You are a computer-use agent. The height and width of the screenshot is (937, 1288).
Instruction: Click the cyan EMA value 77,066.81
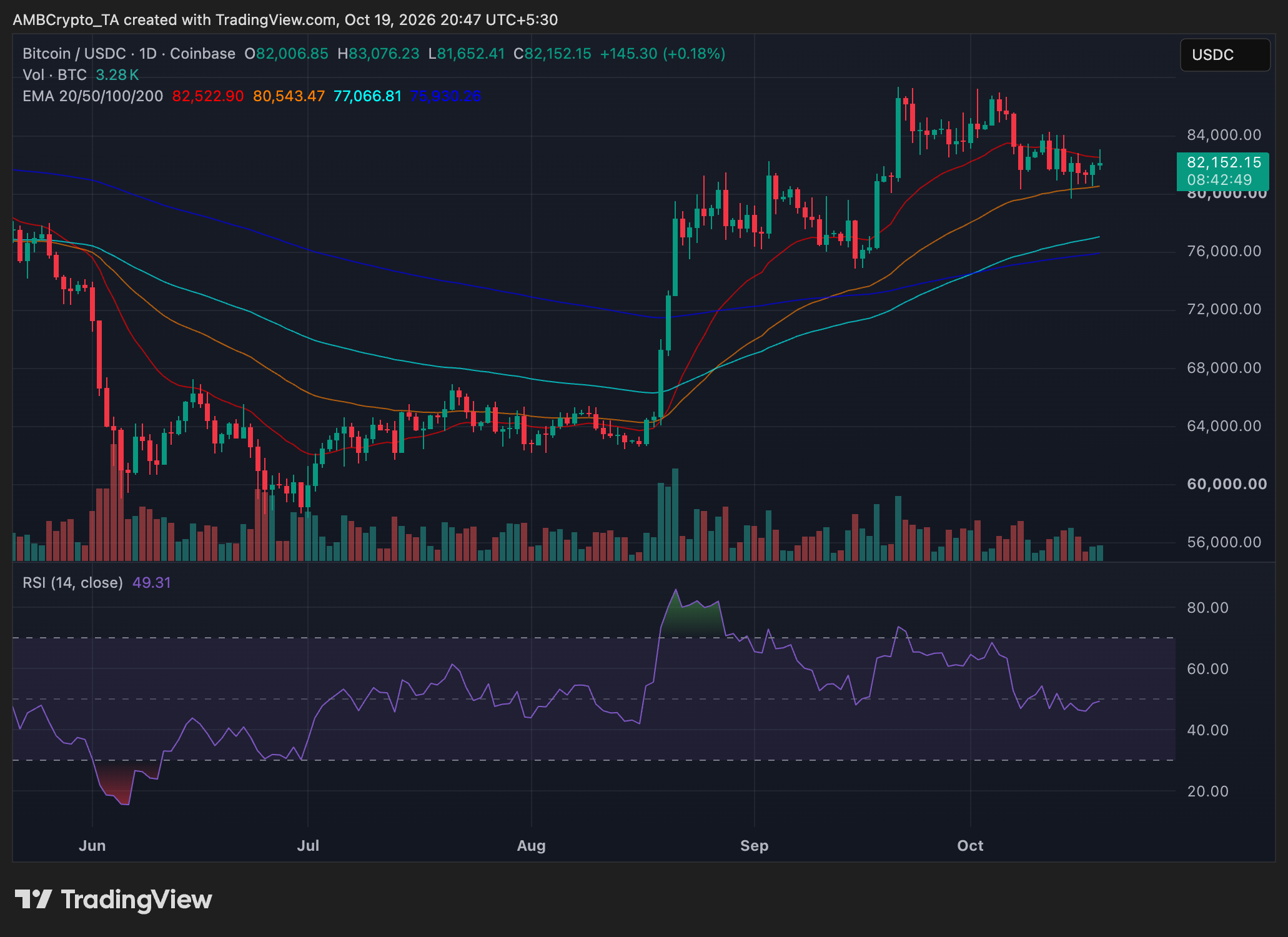tap(367, 96)
